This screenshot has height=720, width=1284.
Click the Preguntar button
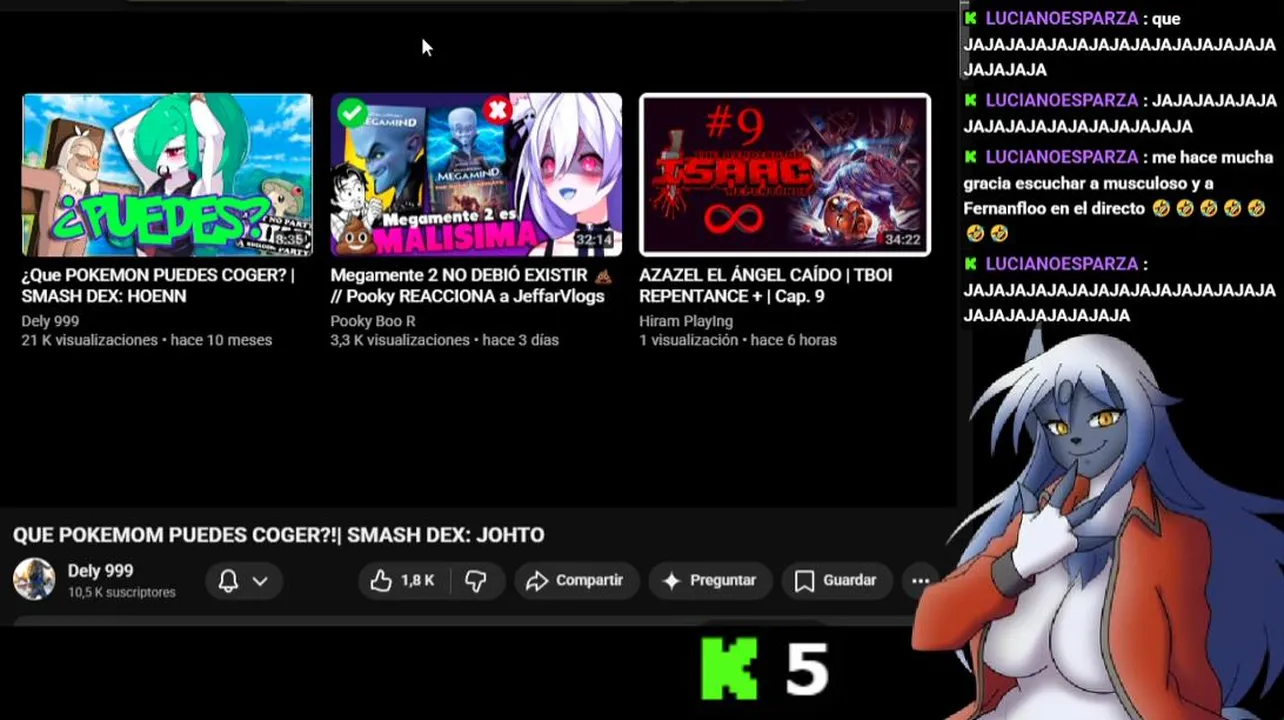709,580
